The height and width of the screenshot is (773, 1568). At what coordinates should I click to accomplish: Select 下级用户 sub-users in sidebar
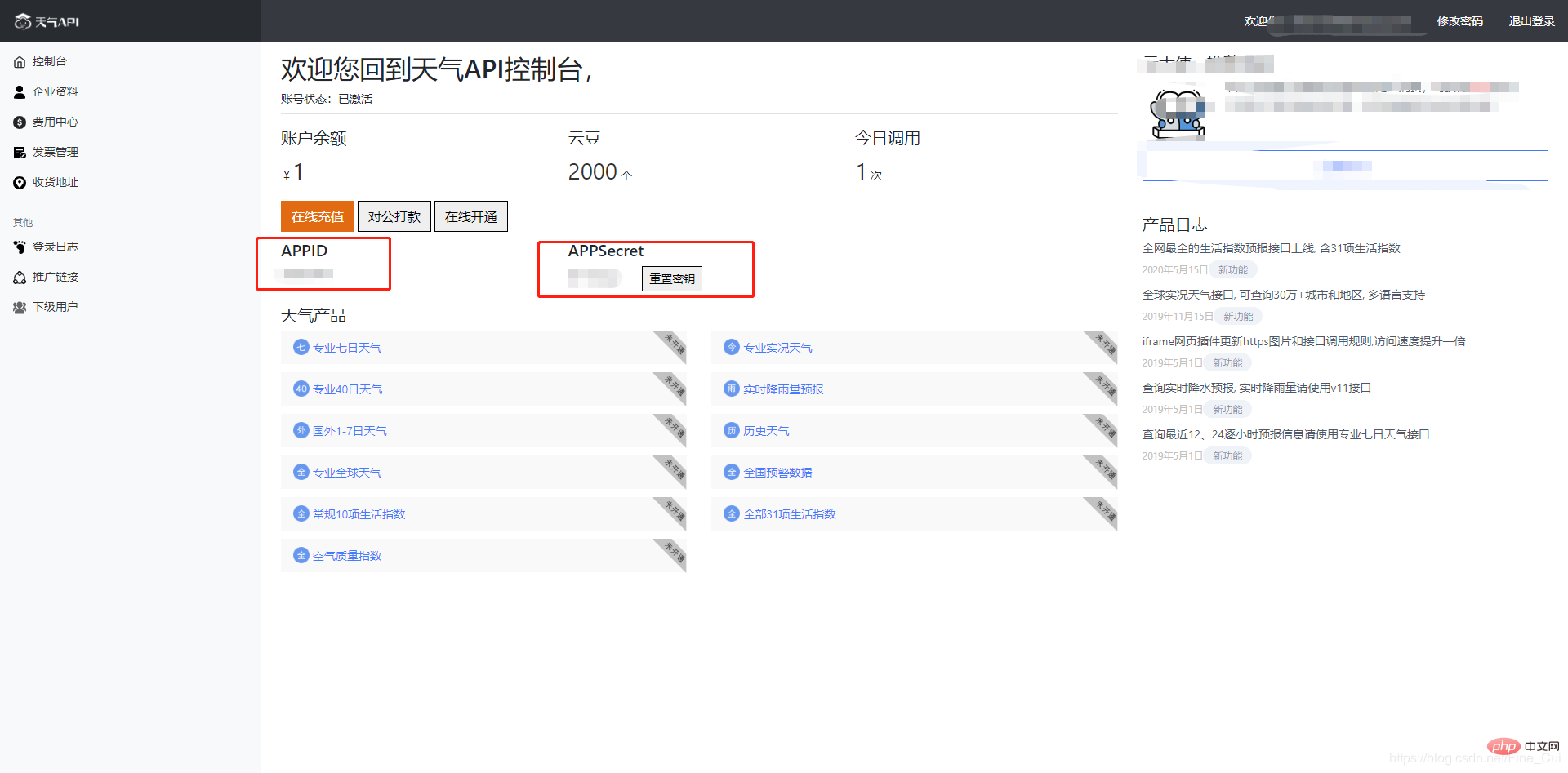tap(55, 306)
